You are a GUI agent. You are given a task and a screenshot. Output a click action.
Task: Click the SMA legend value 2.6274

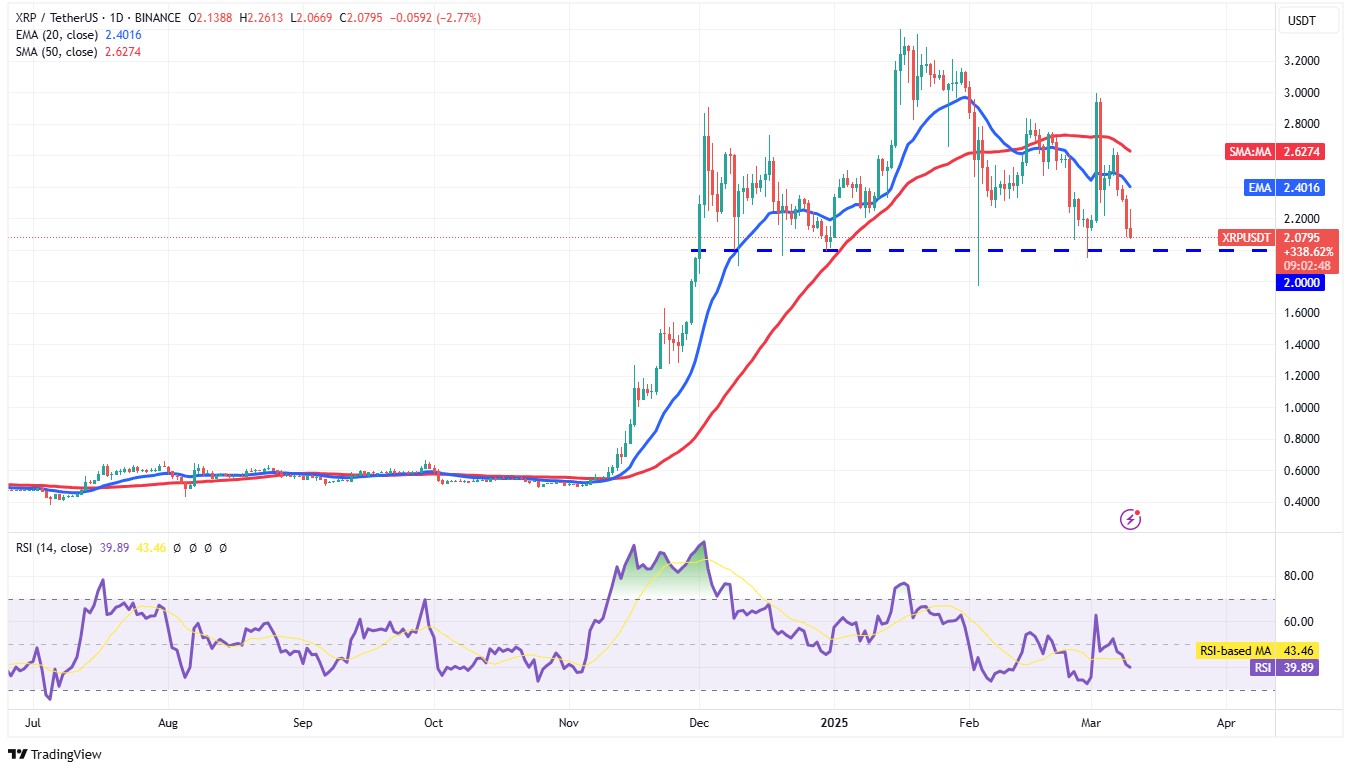coord(124,51)
